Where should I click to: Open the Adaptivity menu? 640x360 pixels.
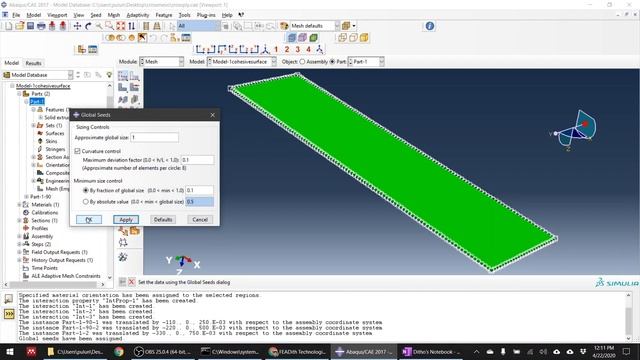[x=138, y=15]
